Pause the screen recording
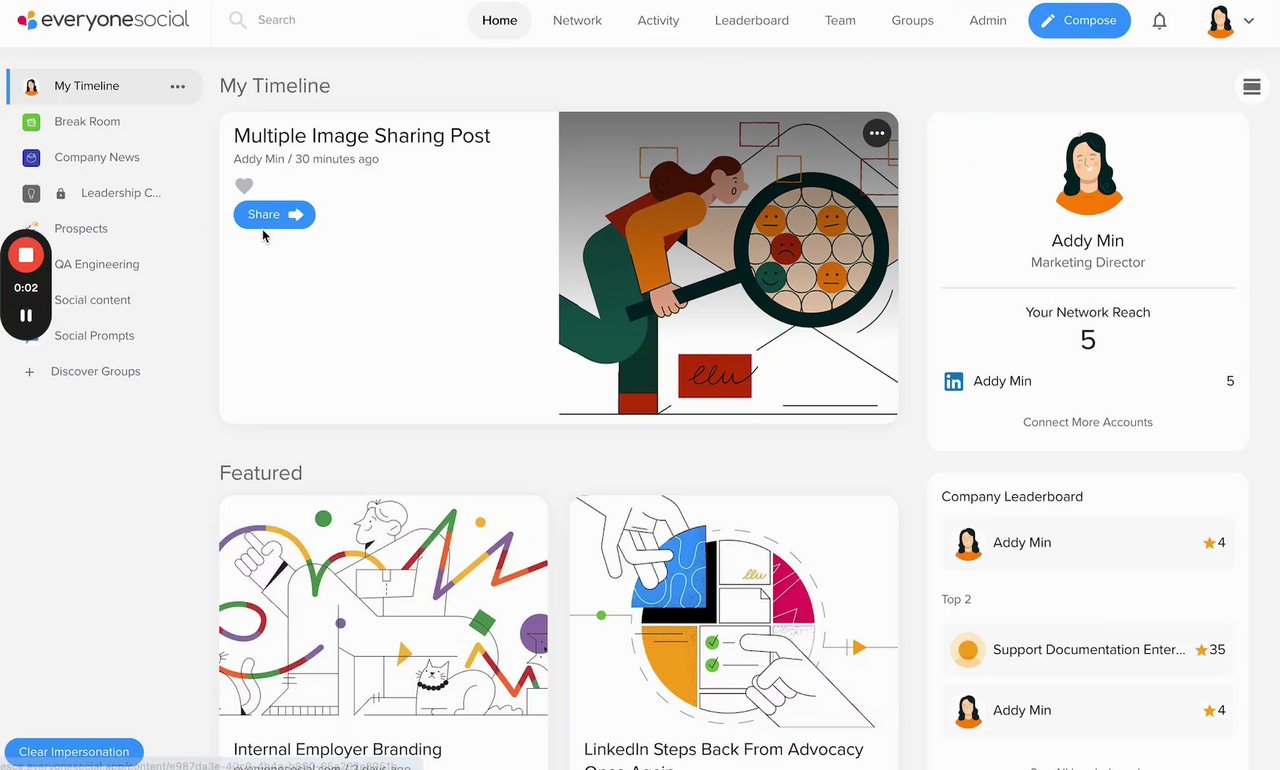Viewport: 1280px width, 770px height. point(26,315)
